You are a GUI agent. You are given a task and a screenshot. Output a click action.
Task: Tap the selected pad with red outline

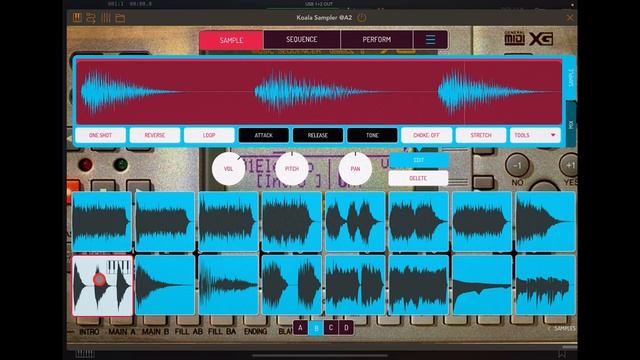pos(102,286)
